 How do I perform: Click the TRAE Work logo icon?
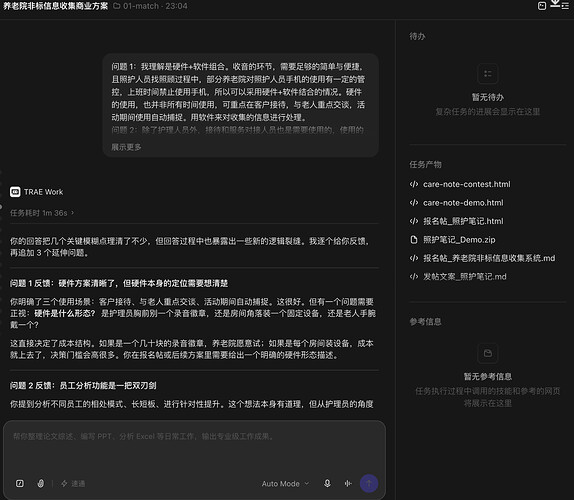pyautogui.click(x=15, y=192)
